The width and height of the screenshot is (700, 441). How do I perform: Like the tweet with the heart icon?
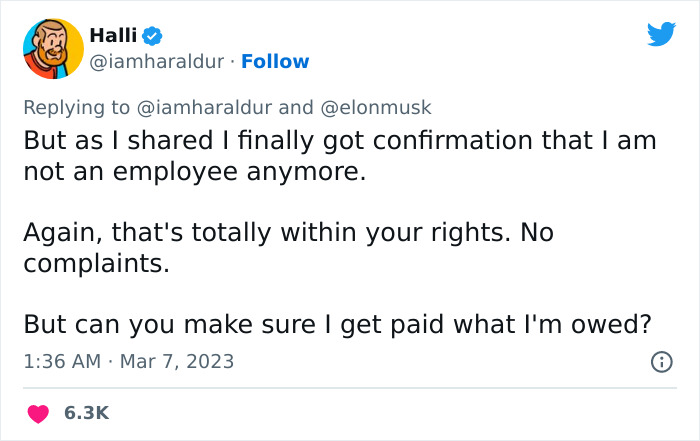tap(37, 412)
